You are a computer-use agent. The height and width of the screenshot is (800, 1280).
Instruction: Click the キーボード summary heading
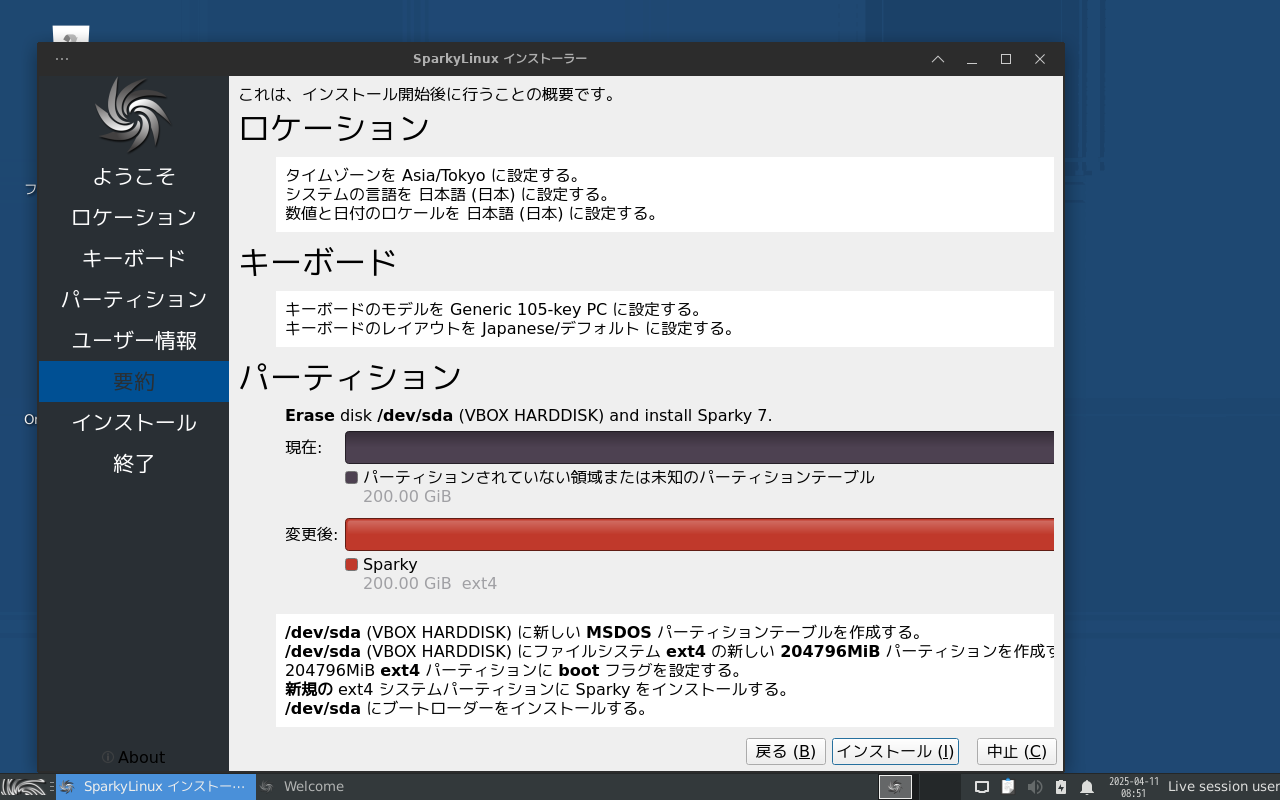tap(318, 262)
